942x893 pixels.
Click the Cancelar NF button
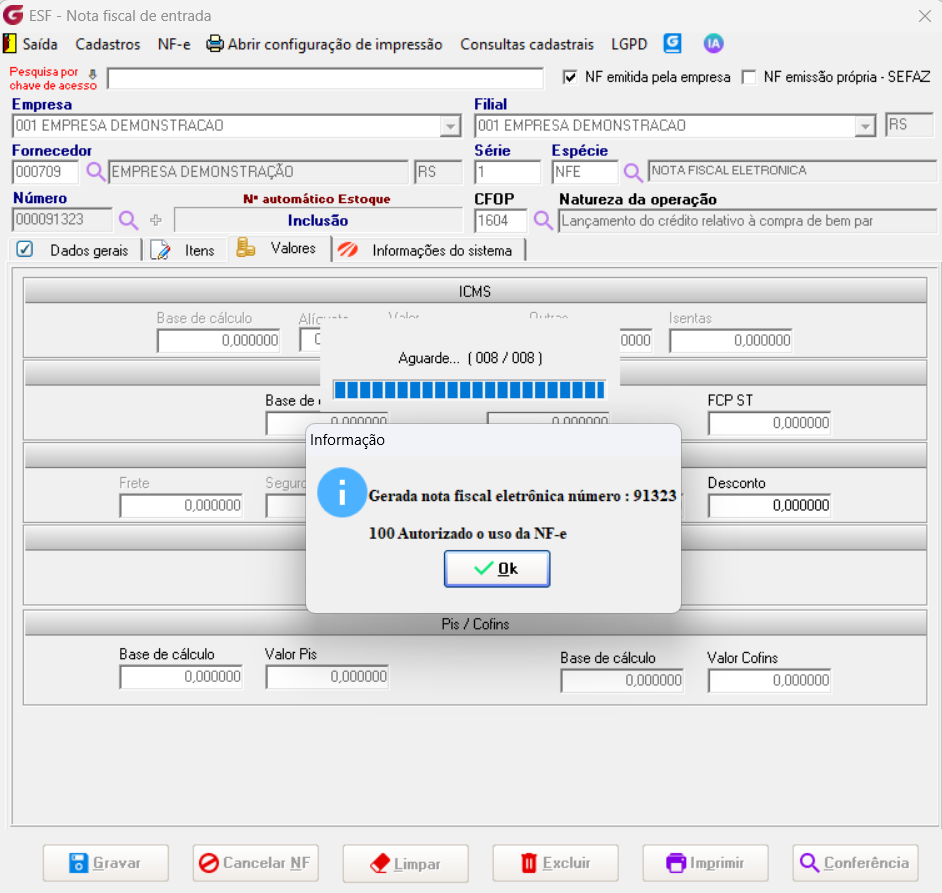pos(255,863)
